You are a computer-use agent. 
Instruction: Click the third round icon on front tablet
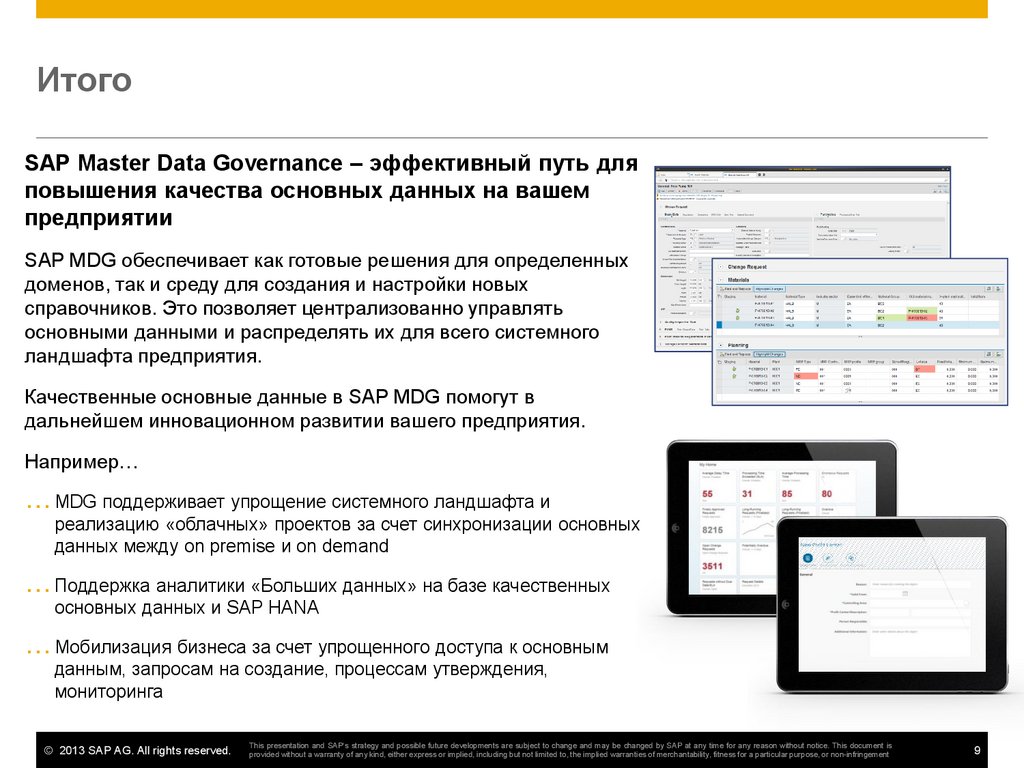tap(850, 558)
